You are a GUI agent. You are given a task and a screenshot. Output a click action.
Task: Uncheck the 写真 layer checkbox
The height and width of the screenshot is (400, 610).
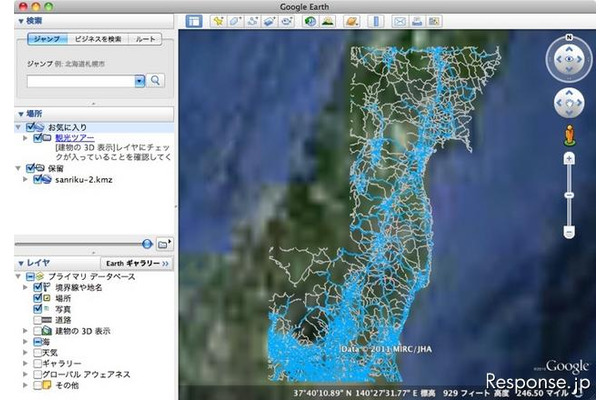37,309
